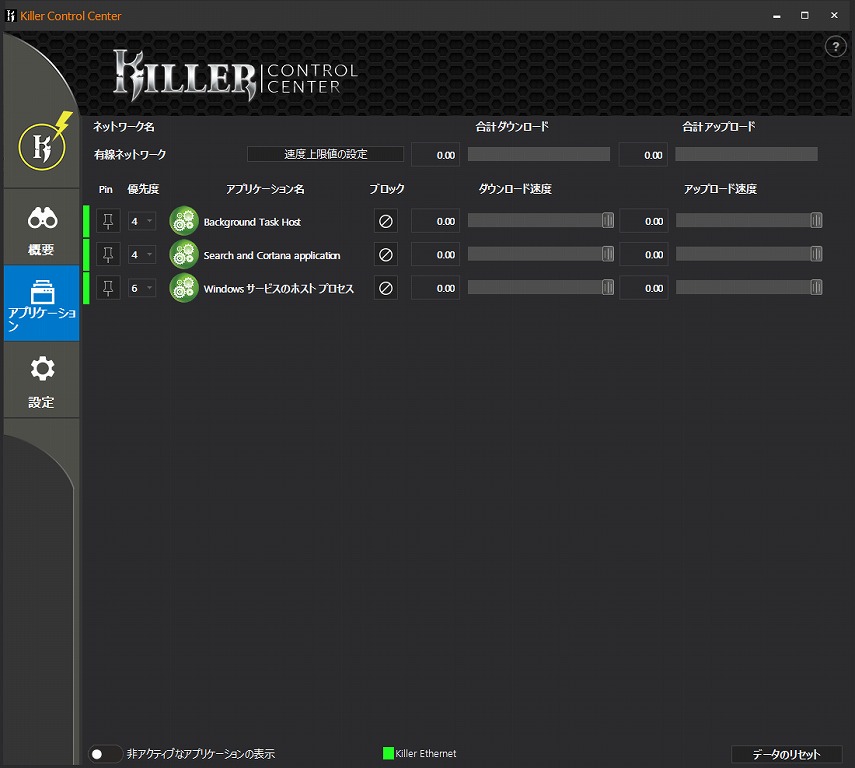Block Search and Cortana application traffic
Image resolution: width=855 pixels, height=768 pixels.
point(386,255)
